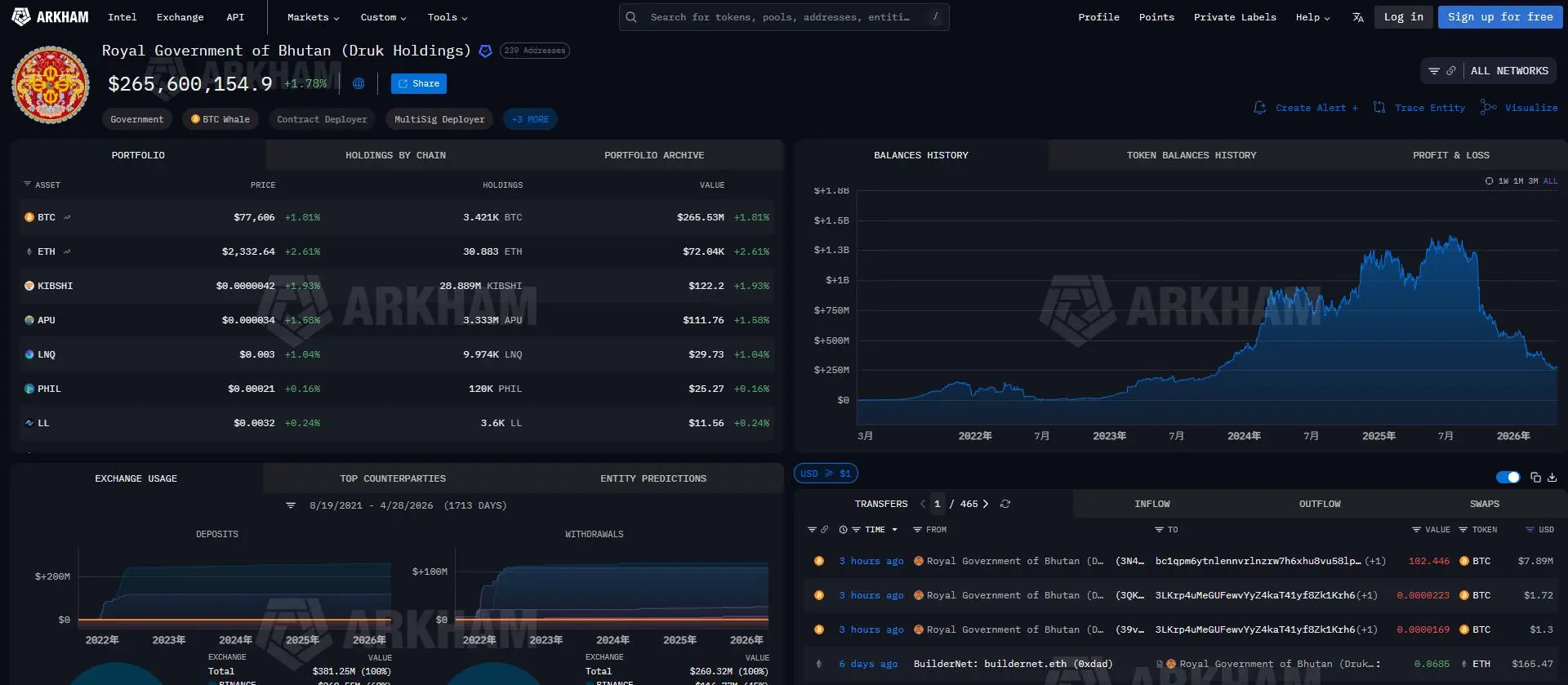Click the USD column filter icon
Image resolution: width=1568 pixels, height=685 pixels.
tap(1530, 530)
